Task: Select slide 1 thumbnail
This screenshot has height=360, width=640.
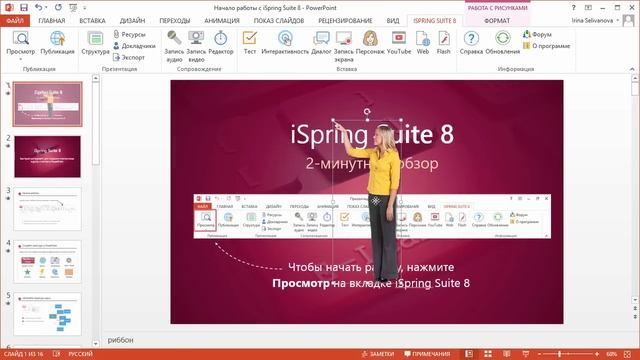Action: tap(47, 104)
